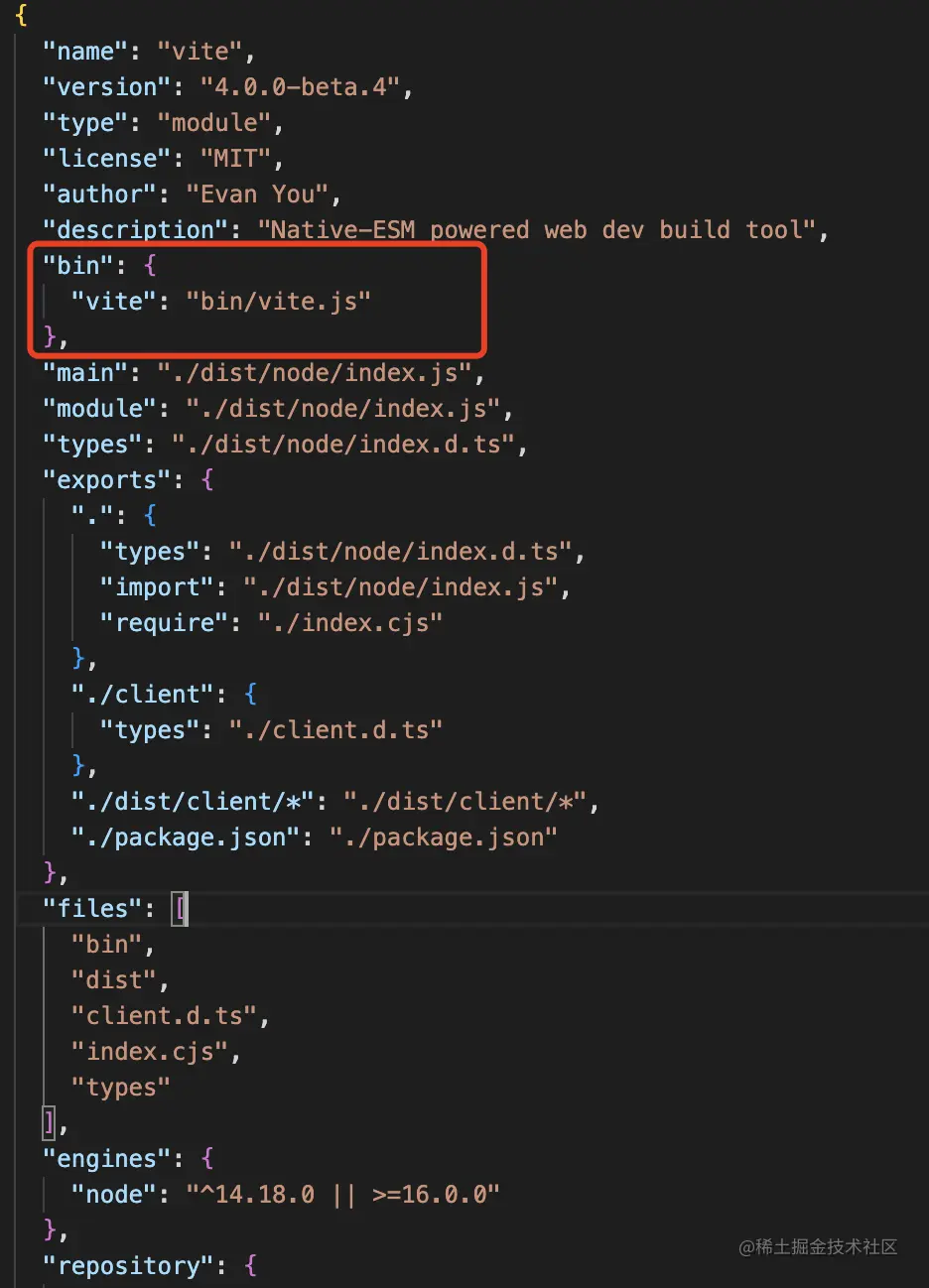The image size is (929, 1288).
Task: Click the "import" key
Action: click(x=157, y=587)
